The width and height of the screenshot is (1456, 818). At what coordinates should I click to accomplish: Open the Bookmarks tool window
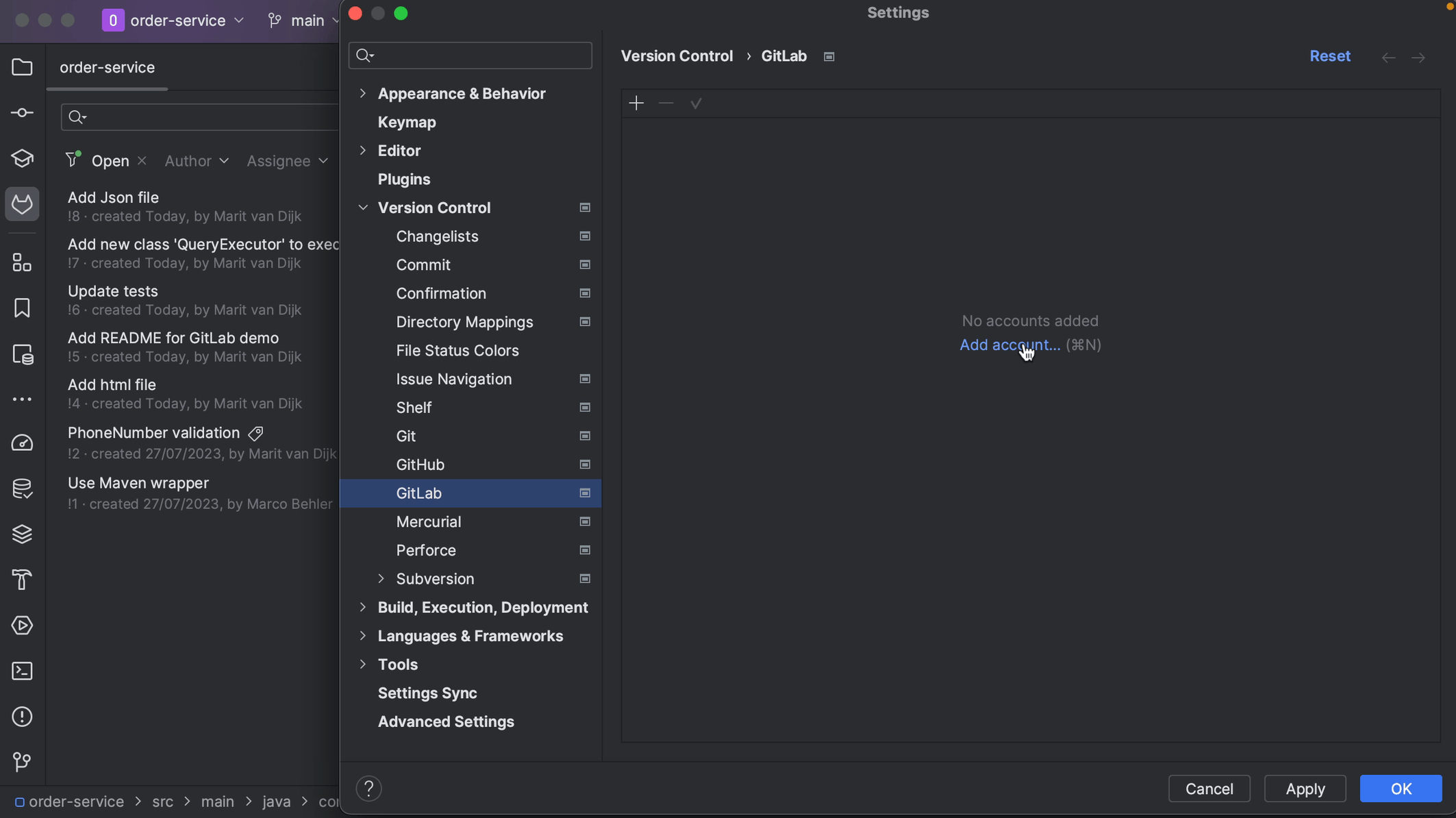[22, 308]
